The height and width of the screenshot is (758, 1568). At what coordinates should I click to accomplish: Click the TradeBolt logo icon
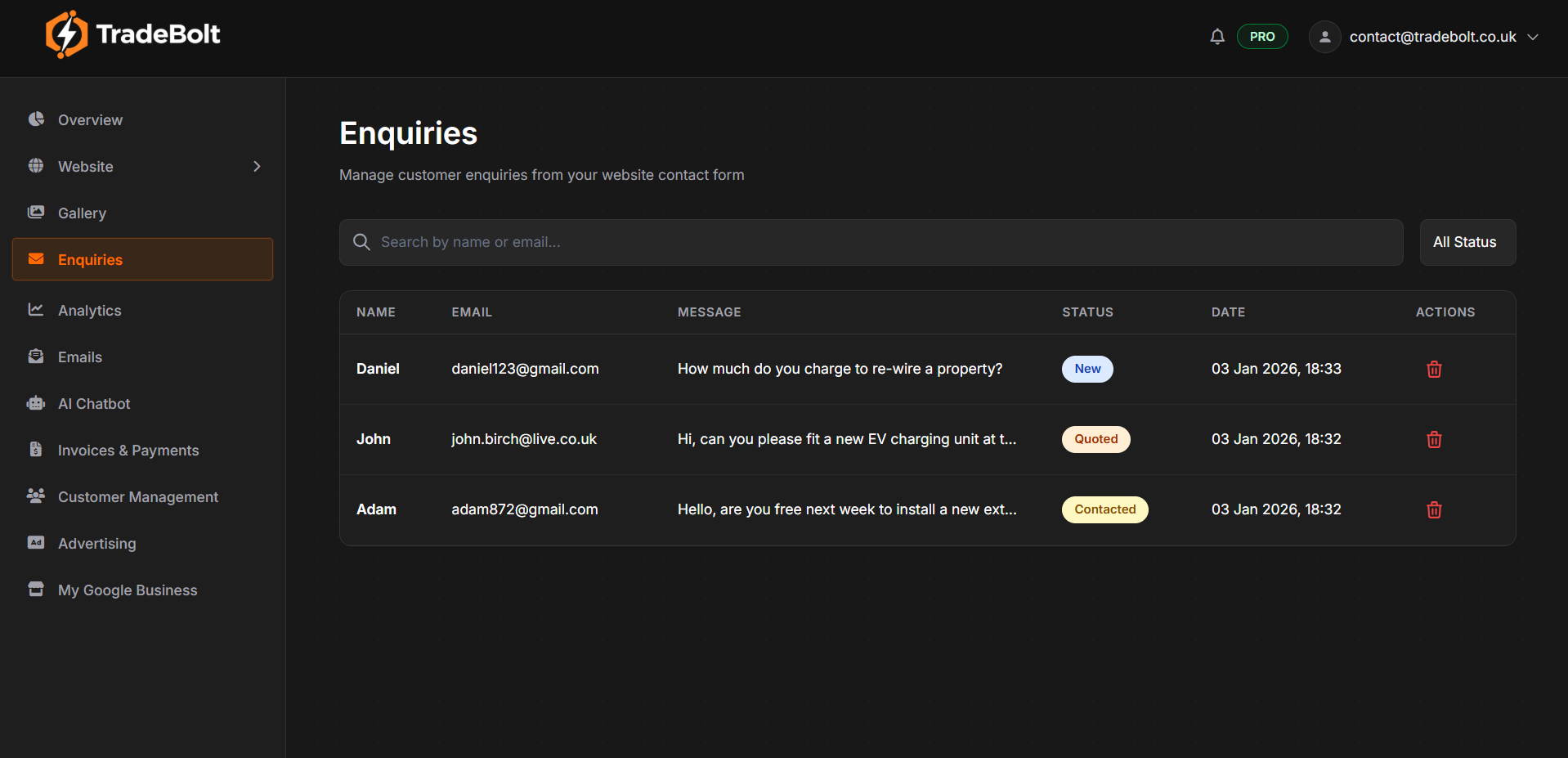pyautogui.click(x=68, y=34)
